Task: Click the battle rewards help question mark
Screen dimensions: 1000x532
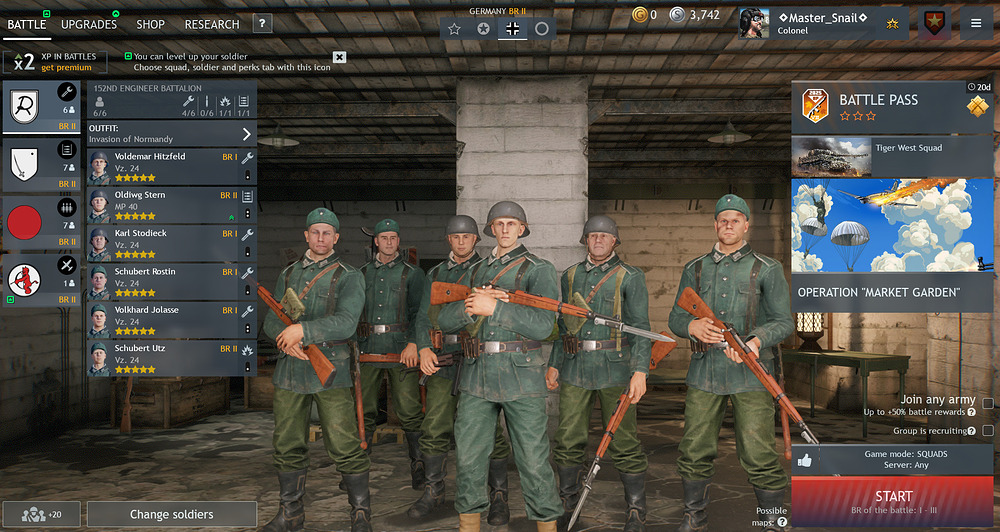Action: coord(971,412)
